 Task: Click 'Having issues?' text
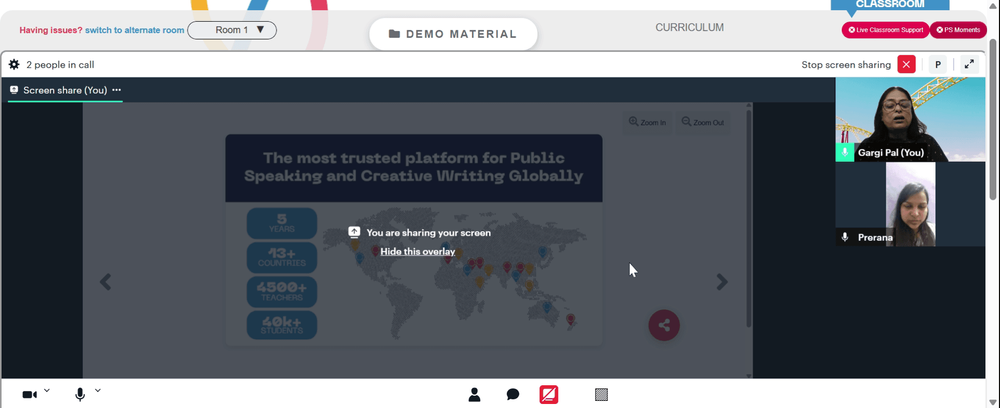(x=51, y=30)
